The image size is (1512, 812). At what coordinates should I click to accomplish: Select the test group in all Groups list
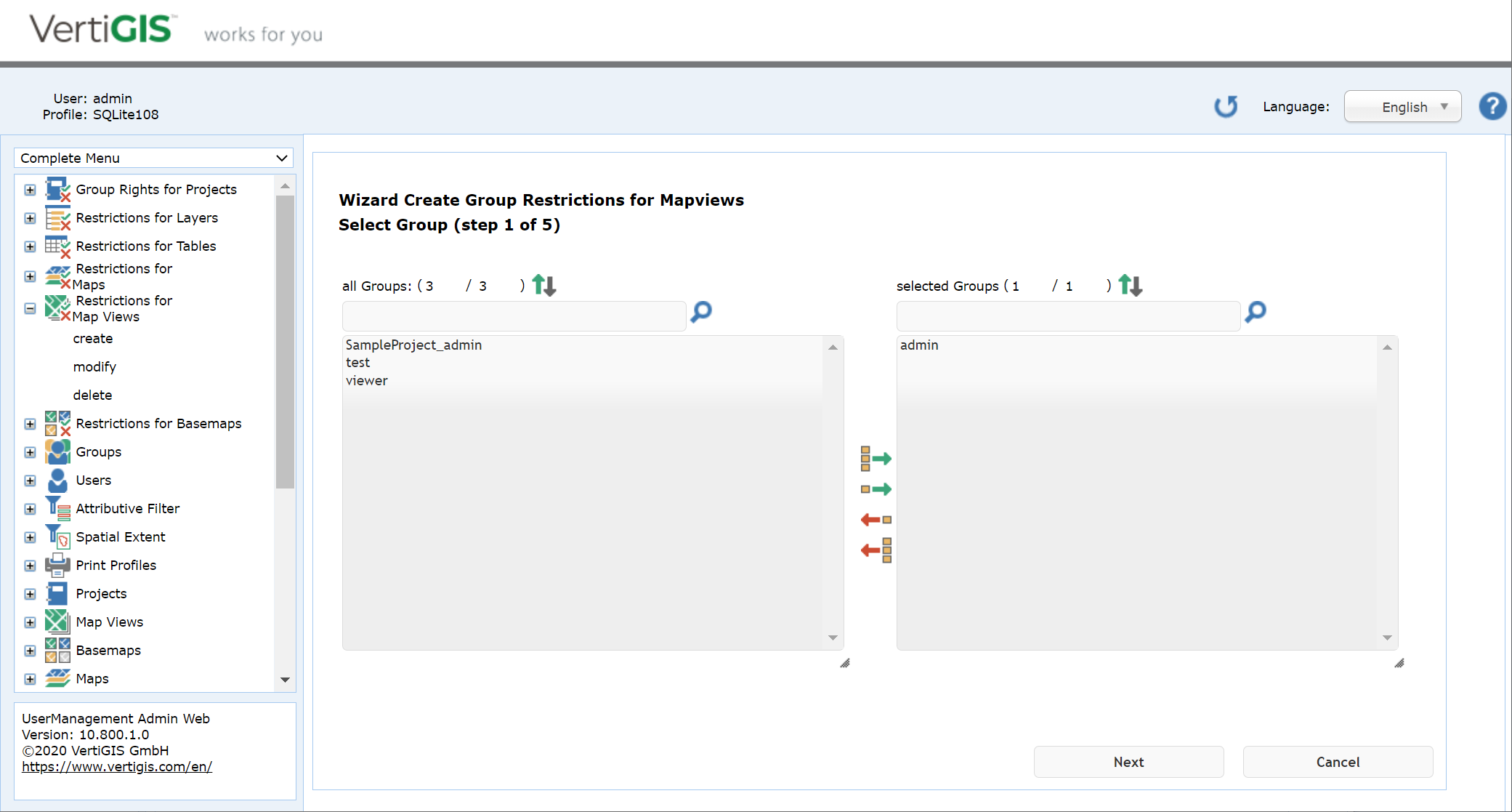[357, 362]
